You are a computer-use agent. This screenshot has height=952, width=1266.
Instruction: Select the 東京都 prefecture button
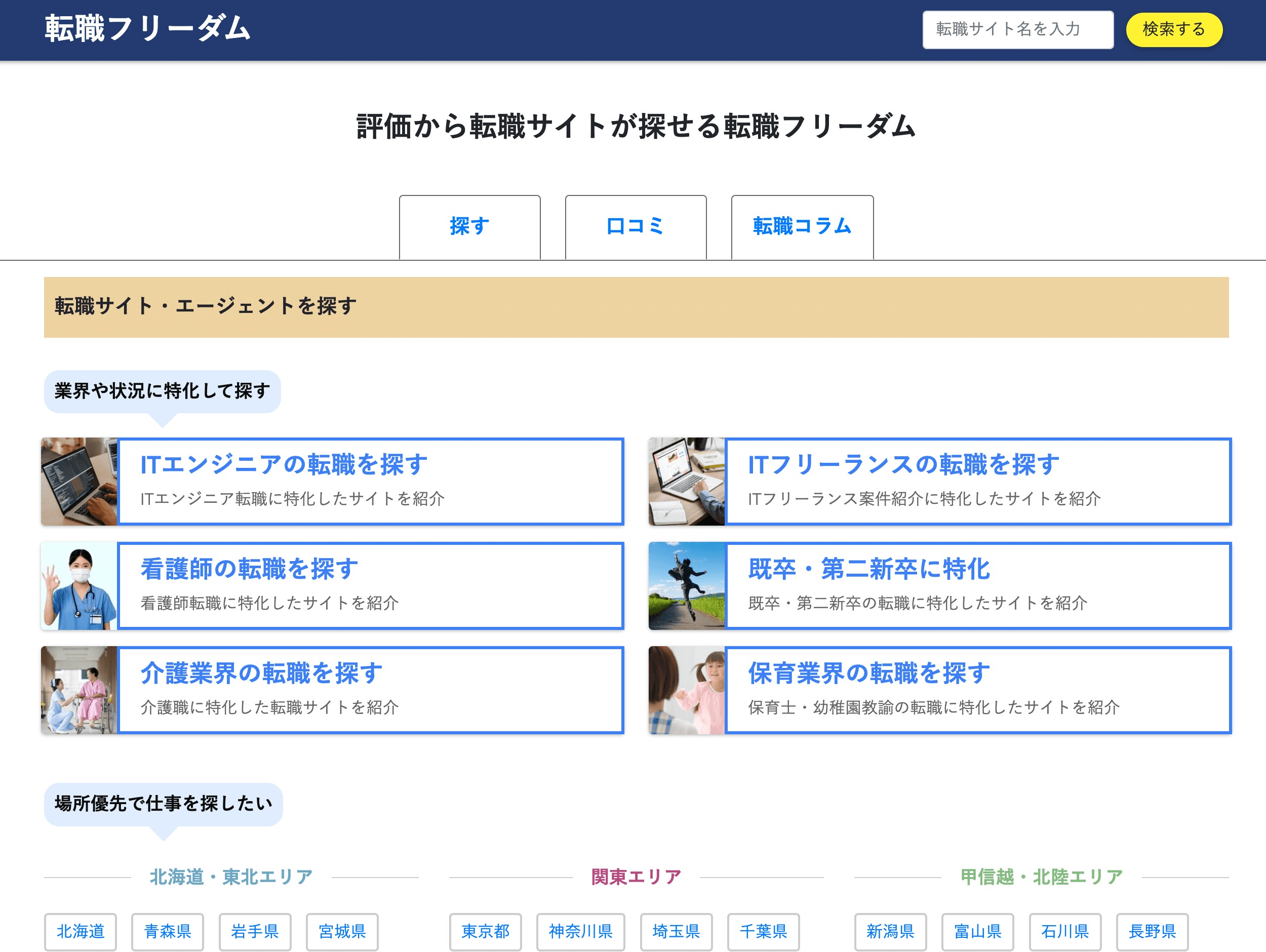[x=485, y=931]
